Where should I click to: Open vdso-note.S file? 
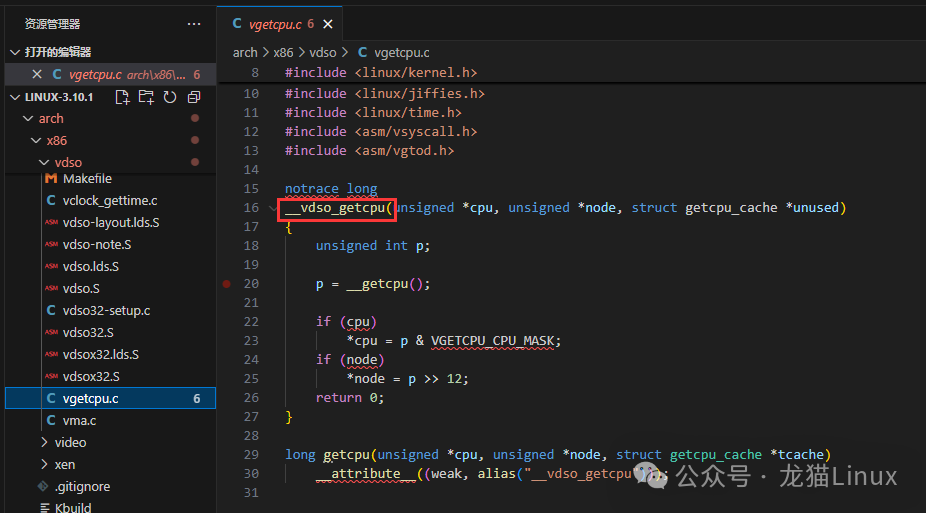click(97, 244)
